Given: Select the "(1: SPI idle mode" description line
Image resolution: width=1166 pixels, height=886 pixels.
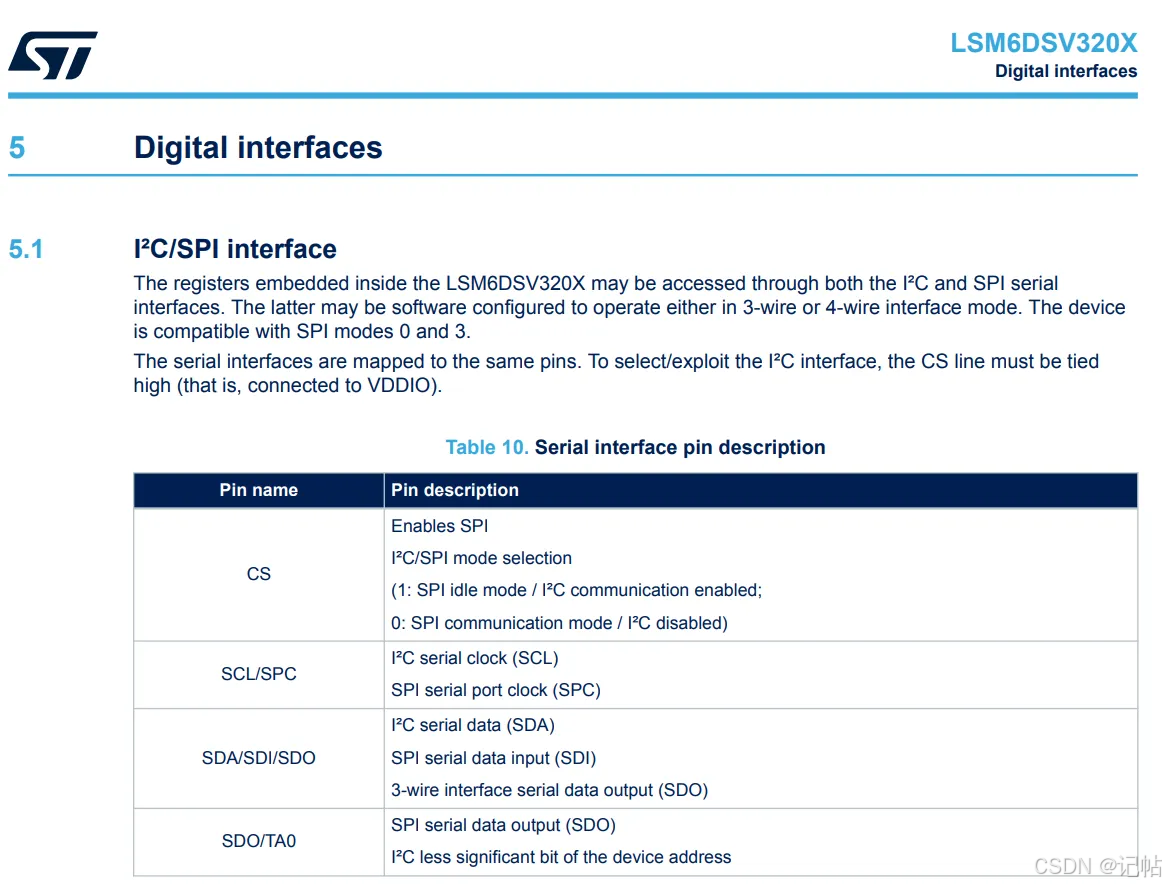Looking at the screenshot, I should pos(576,590).
